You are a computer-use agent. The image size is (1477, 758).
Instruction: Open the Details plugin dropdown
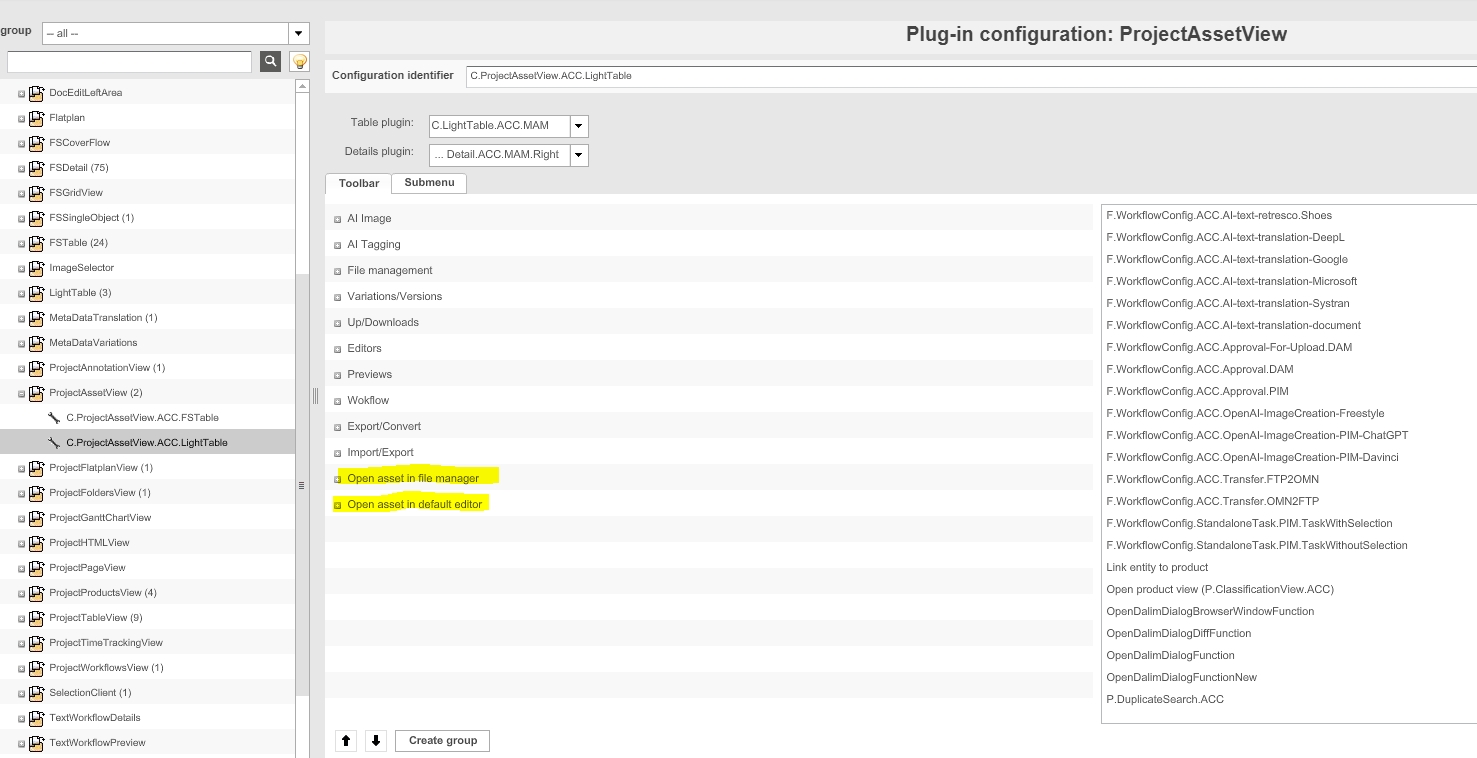click(x=579, y=155)
